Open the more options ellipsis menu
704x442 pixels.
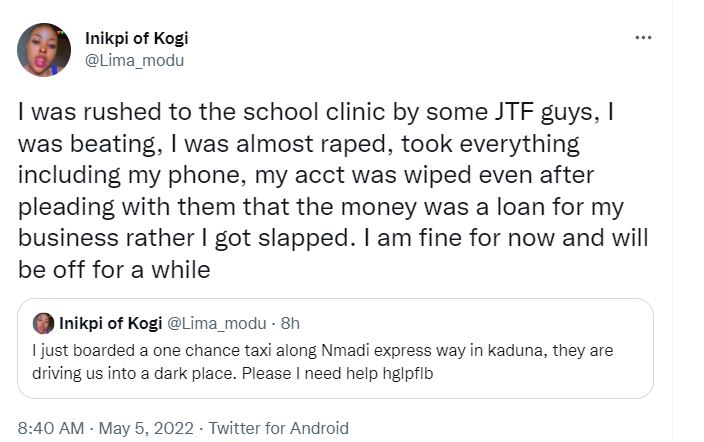pyautogui.click(x=644, y=38)
